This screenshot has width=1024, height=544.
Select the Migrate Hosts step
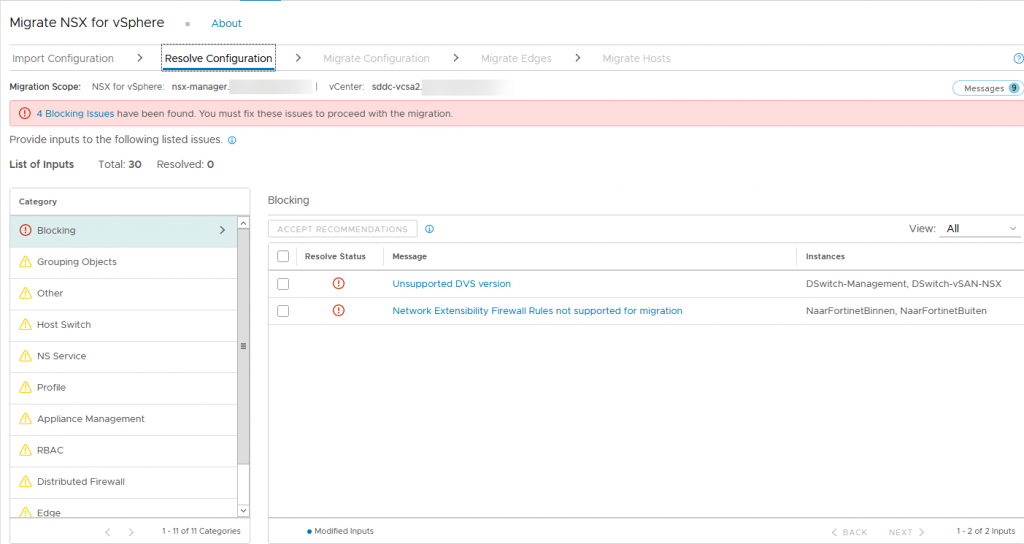(x=636, y=58)
